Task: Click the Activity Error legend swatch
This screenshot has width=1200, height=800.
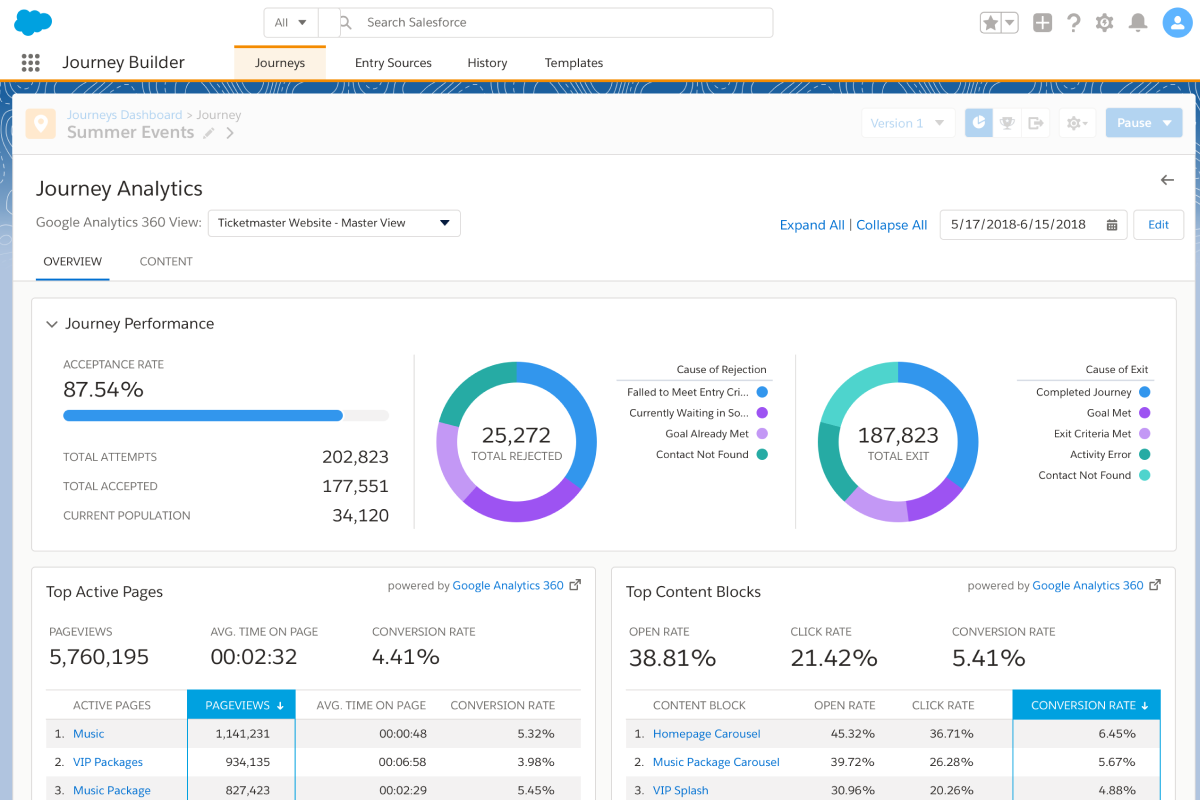Action: click(x=1144, y=455)
